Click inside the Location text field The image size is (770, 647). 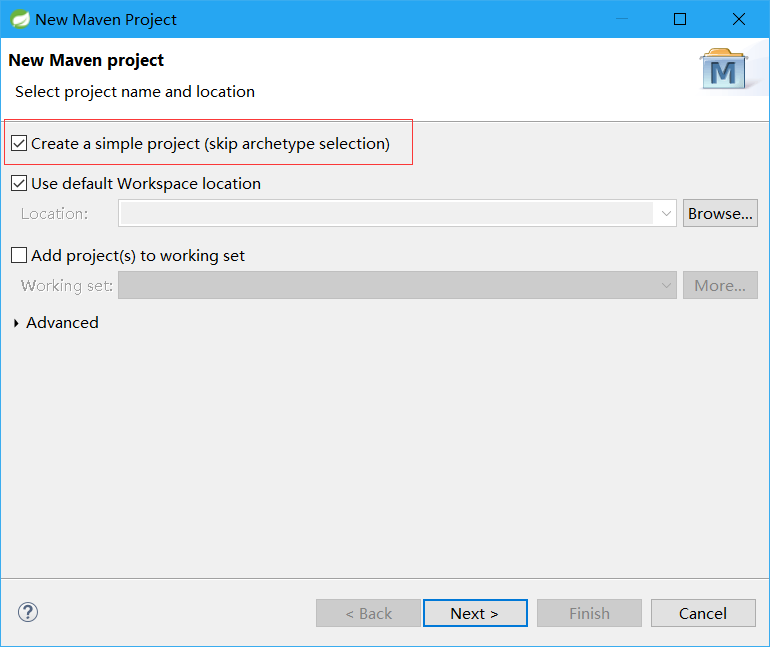pos(387,214)
